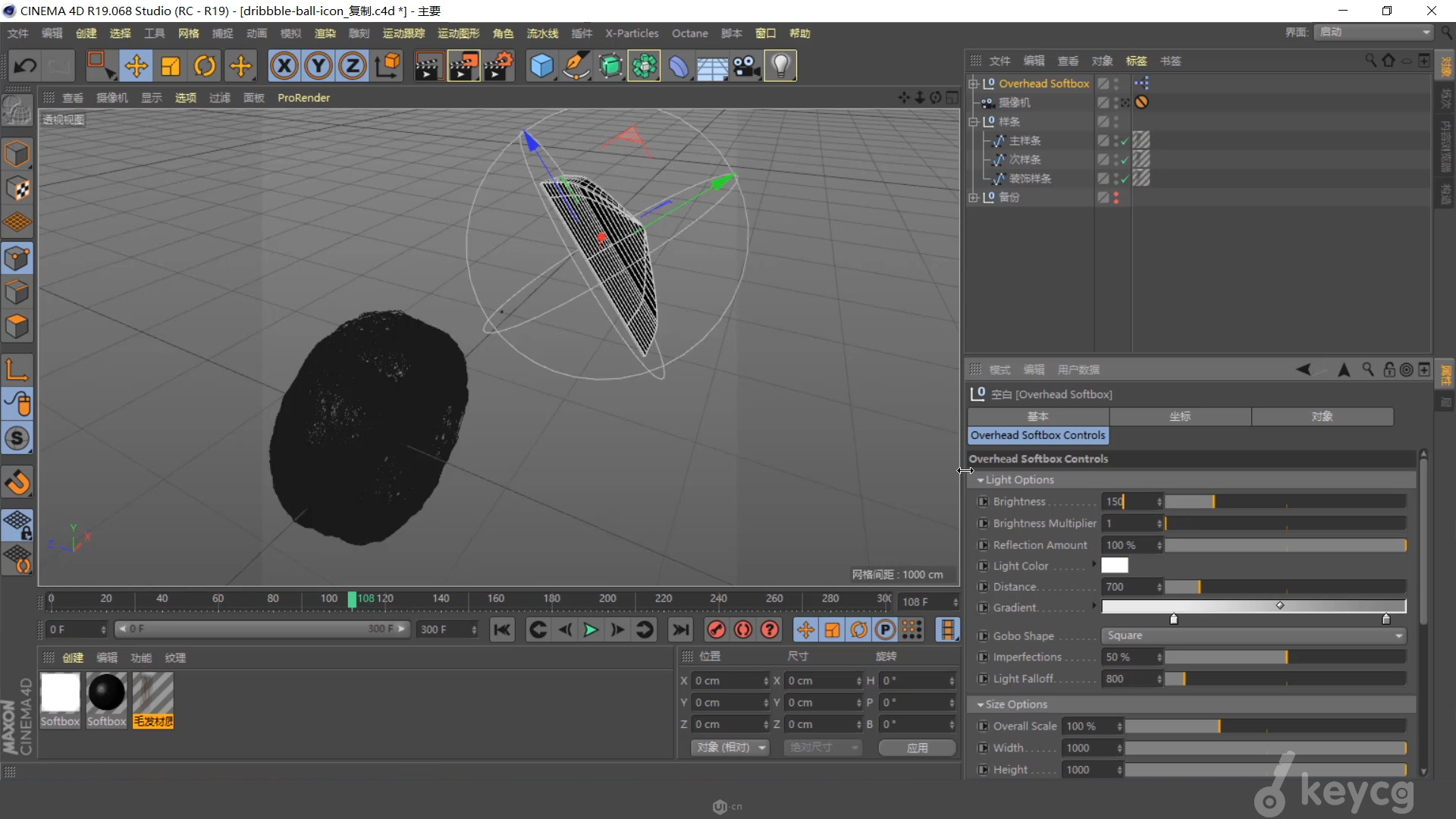Switch to the 基本 tab
This screenshot has height=819, width=1456.
coord(1038,416)
